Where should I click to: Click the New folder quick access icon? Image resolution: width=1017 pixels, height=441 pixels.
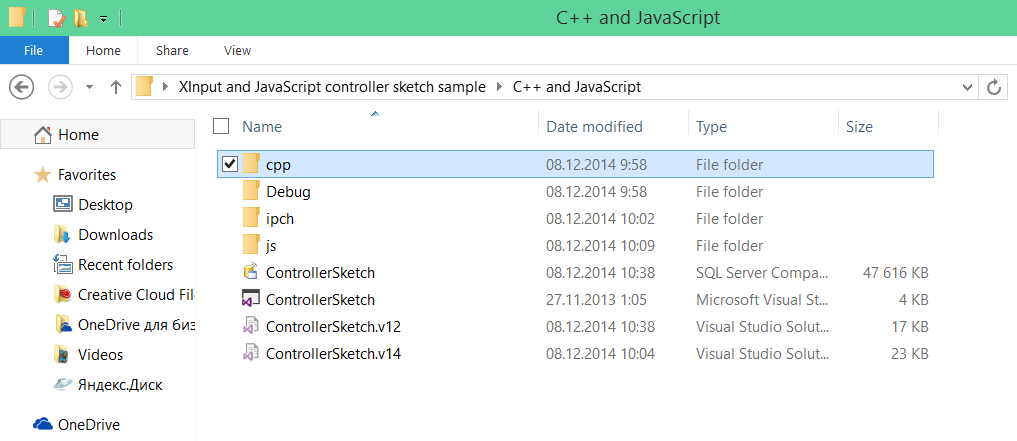pos(80,18)
